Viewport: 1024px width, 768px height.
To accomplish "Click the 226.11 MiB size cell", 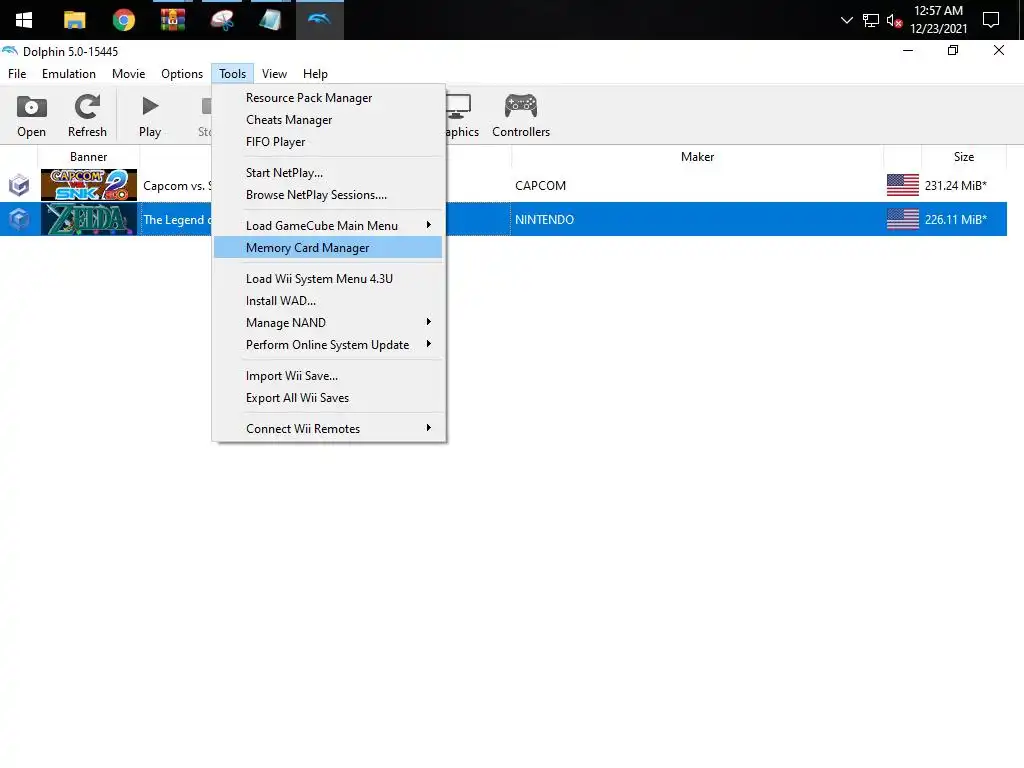I will click(955, 219).
